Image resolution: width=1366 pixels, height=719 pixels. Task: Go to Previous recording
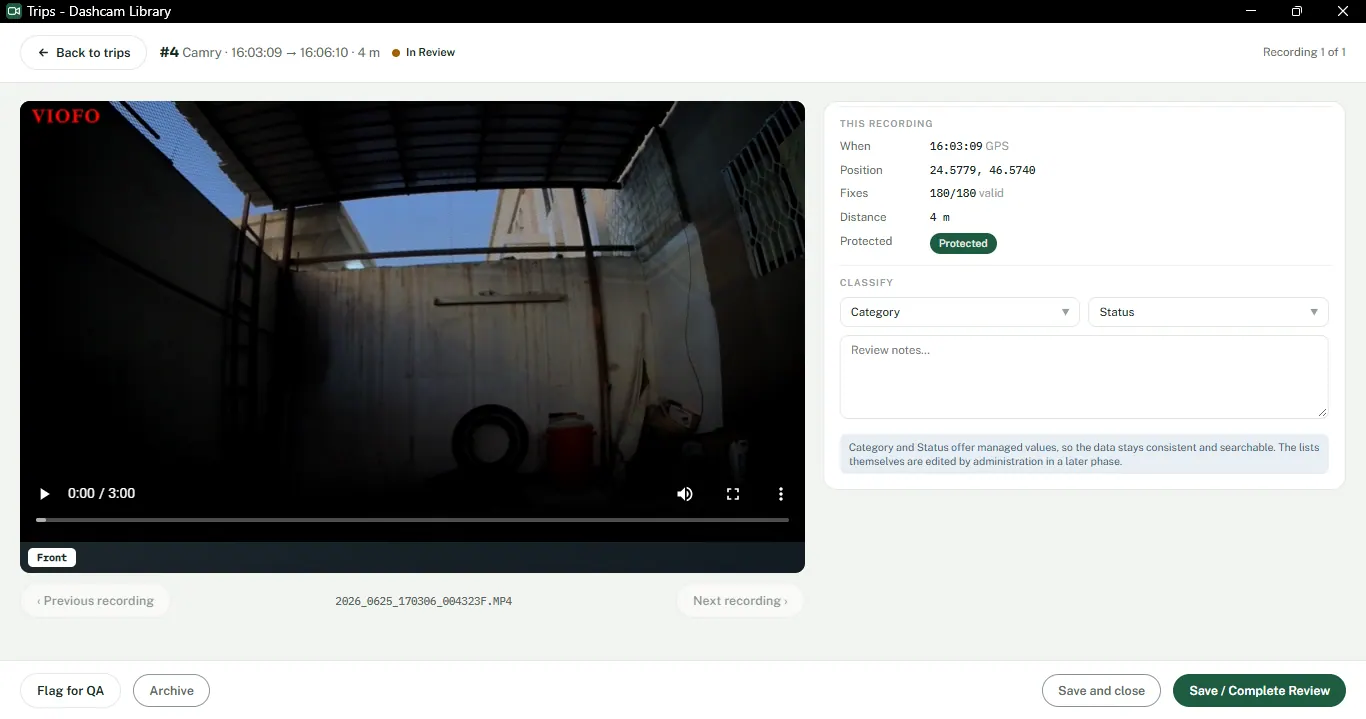tap(95, 601)
